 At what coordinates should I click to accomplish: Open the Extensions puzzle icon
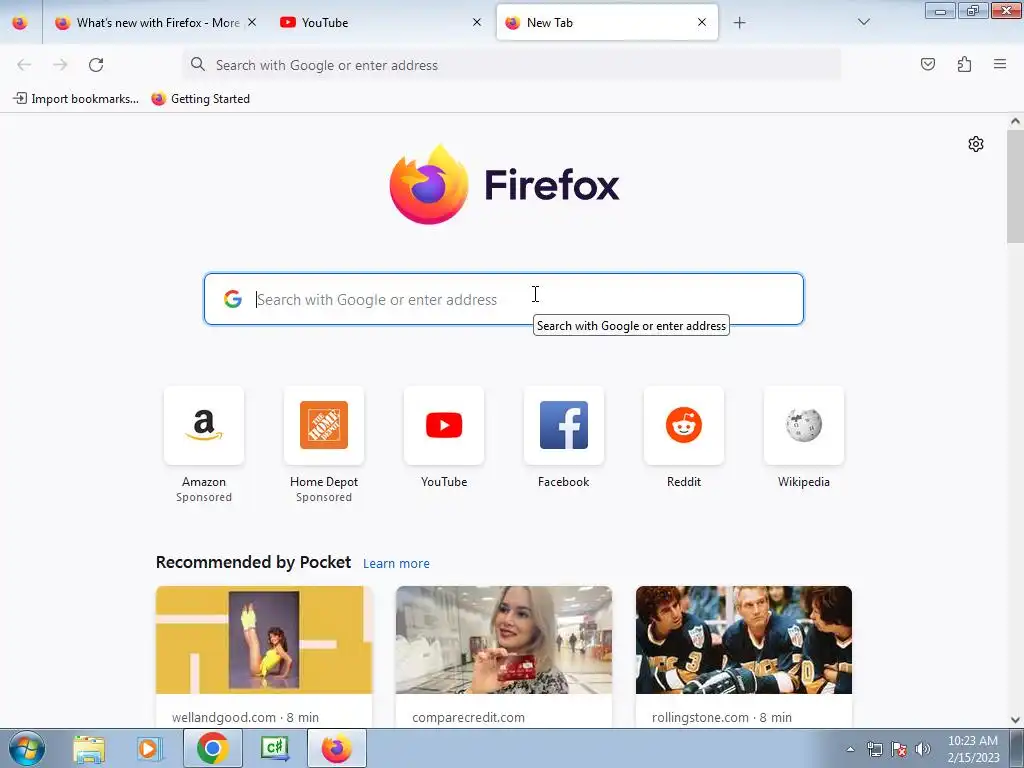964,64
